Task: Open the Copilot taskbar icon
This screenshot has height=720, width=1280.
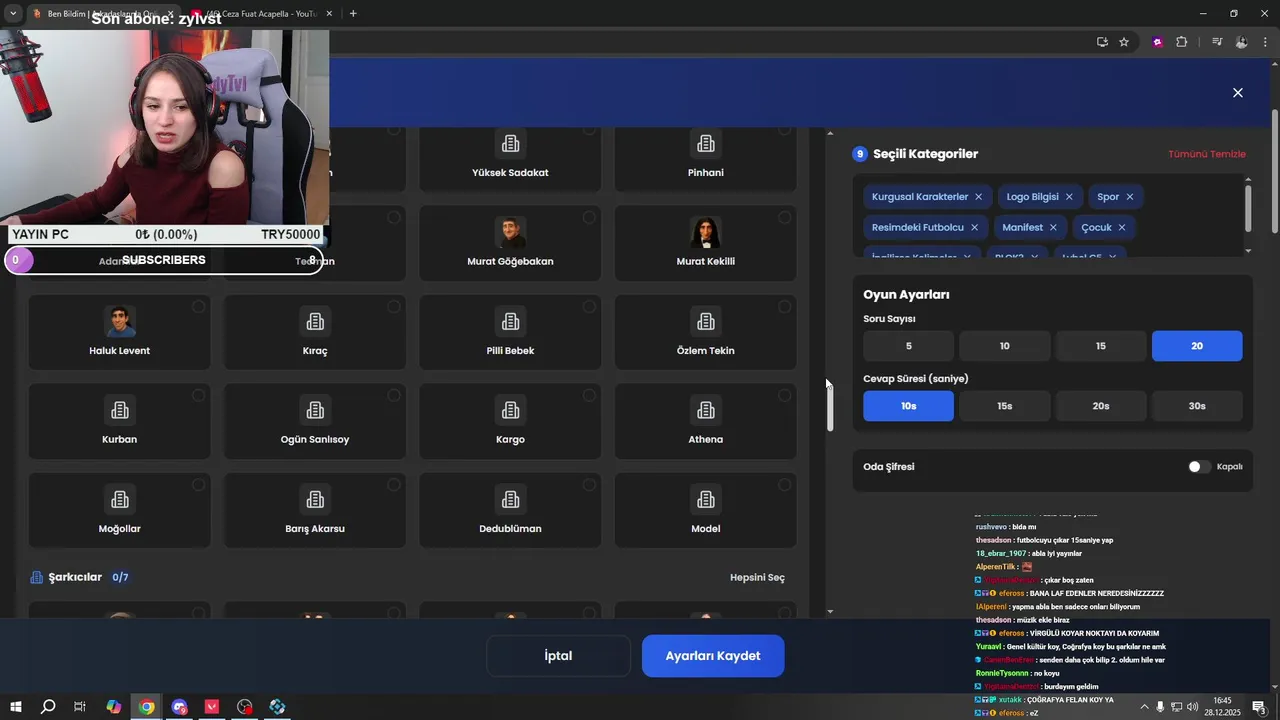Action: pyautogui.click(x=114, y=707)
